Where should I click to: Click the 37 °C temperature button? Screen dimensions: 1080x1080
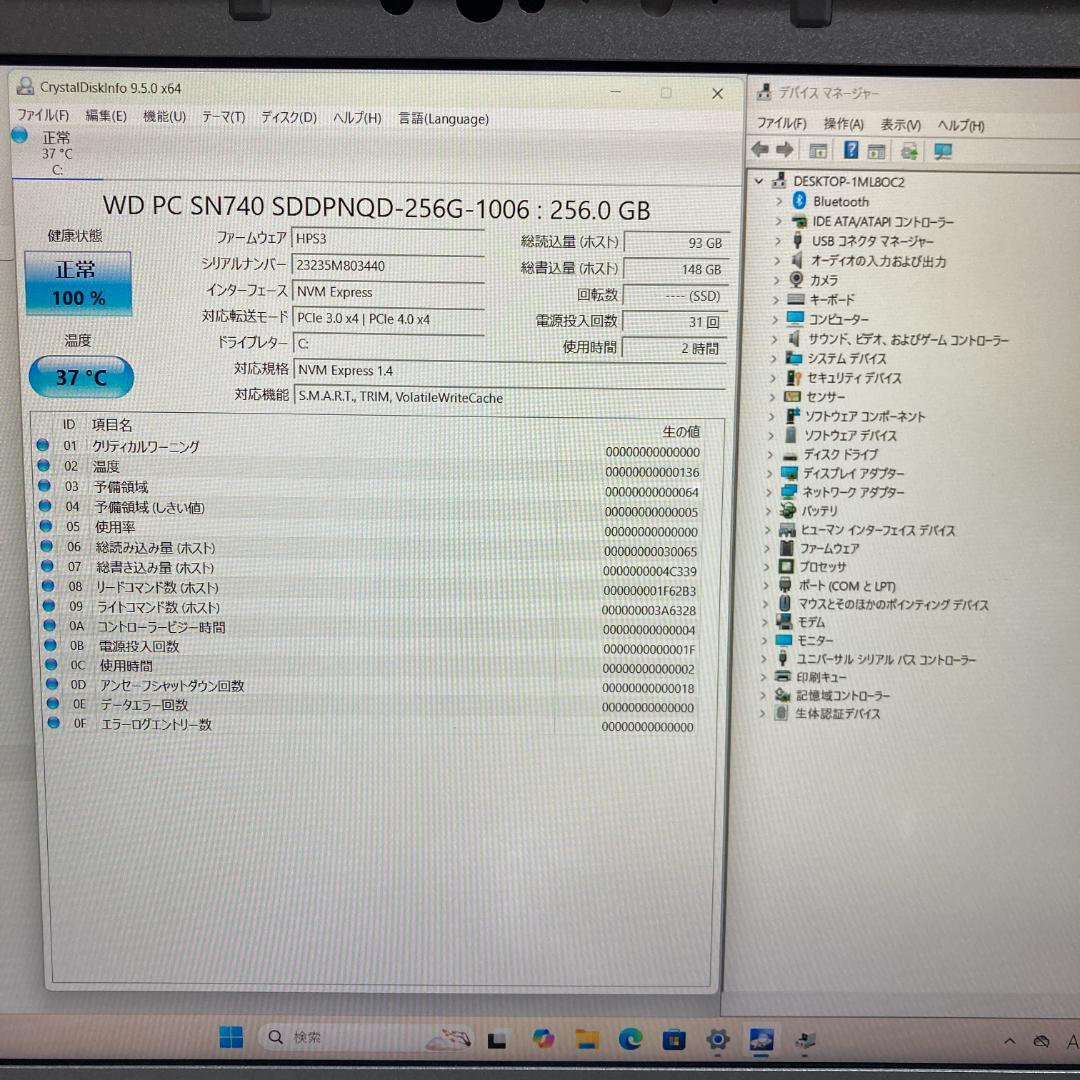click(81, 377)
